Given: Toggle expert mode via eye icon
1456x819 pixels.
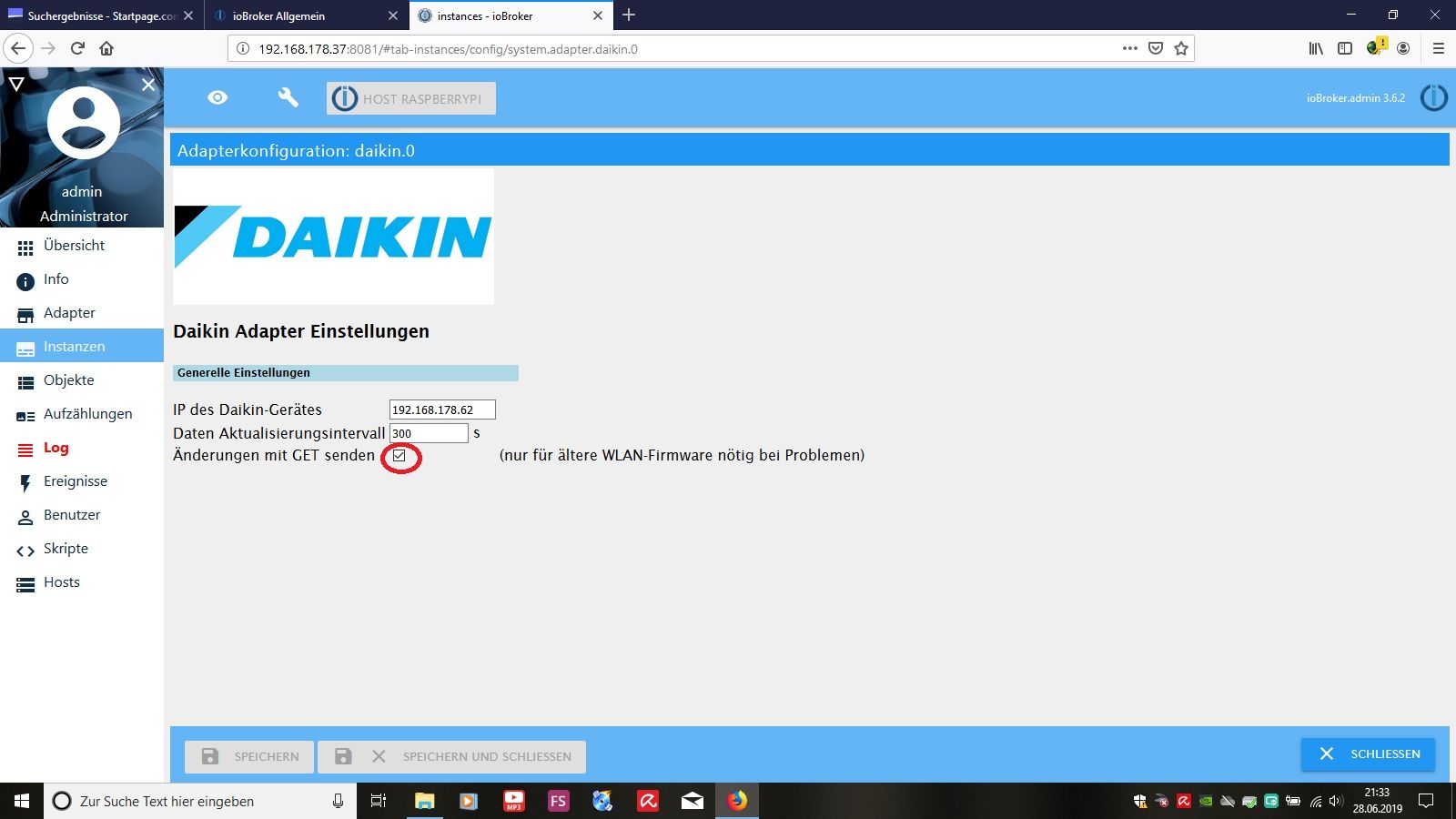Looking at the screenshot, I should (217, 97).
